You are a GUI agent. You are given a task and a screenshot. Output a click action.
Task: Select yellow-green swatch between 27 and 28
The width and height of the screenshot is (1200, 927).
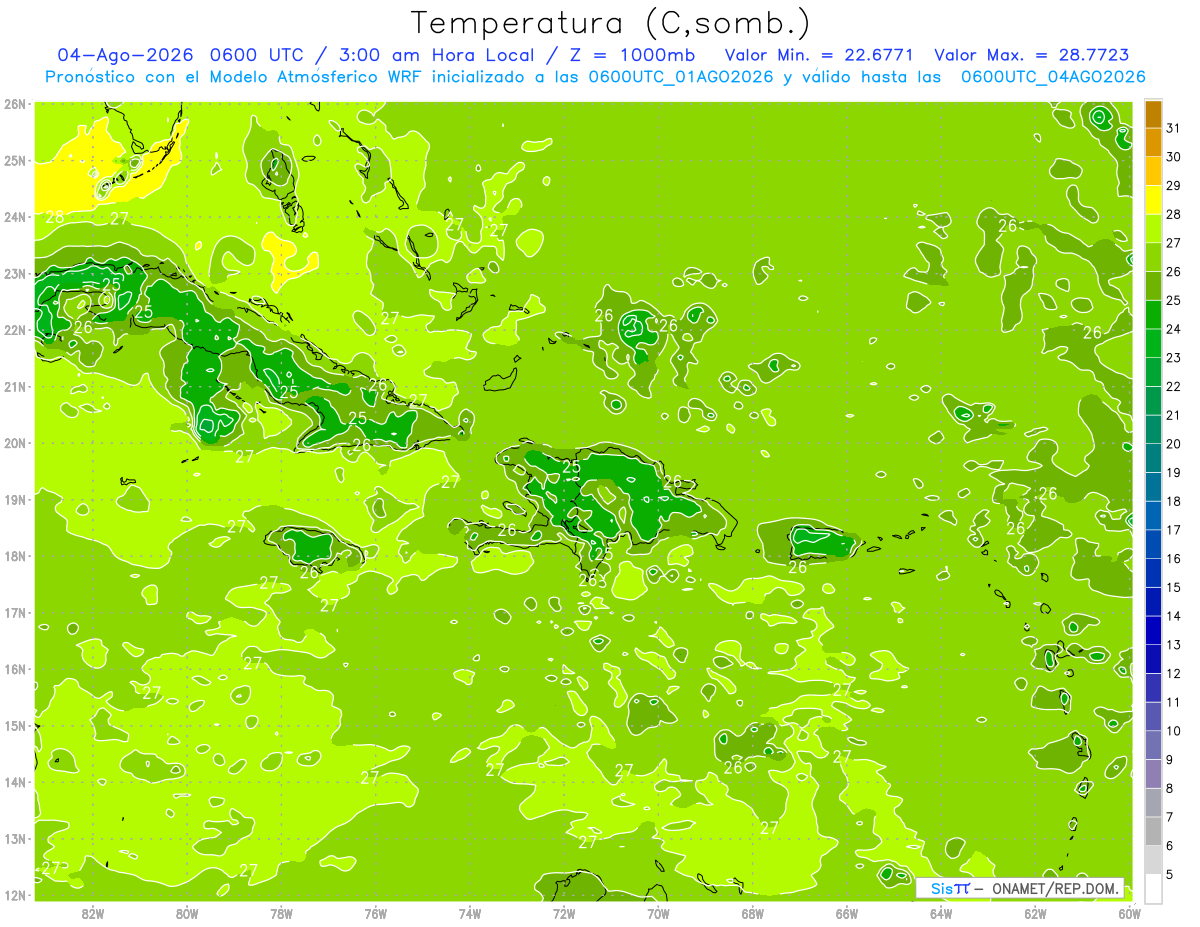[x=1153, y=228]
